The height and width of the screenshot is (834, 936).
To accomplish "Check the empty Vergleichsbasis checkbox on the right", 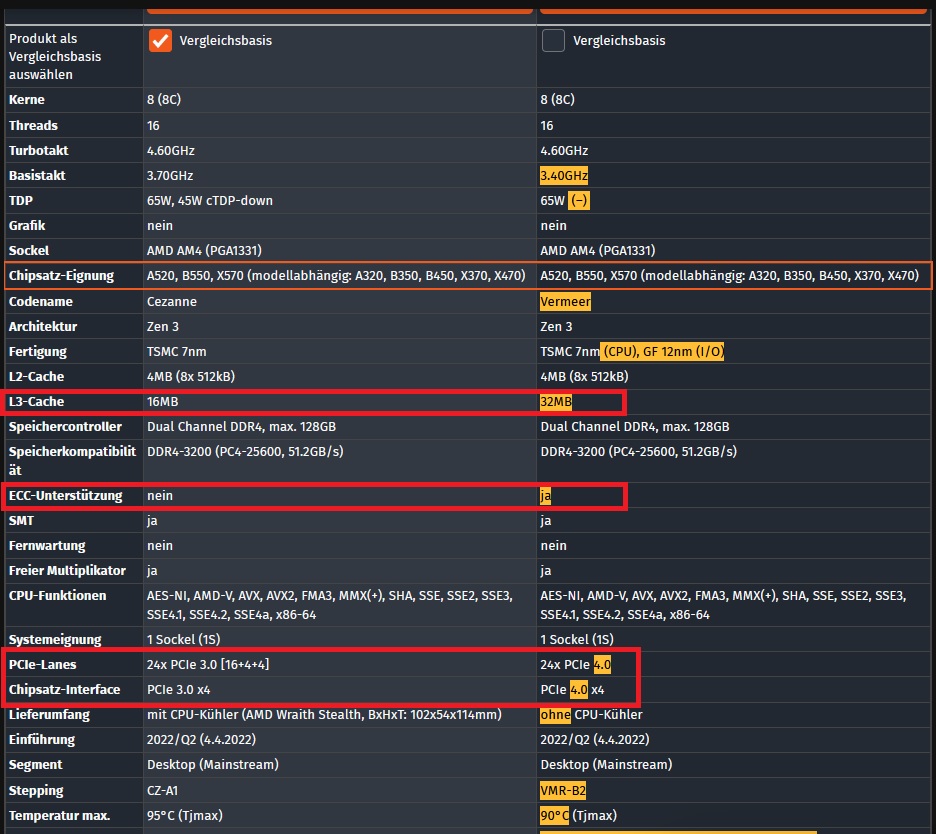I will 553,41.
